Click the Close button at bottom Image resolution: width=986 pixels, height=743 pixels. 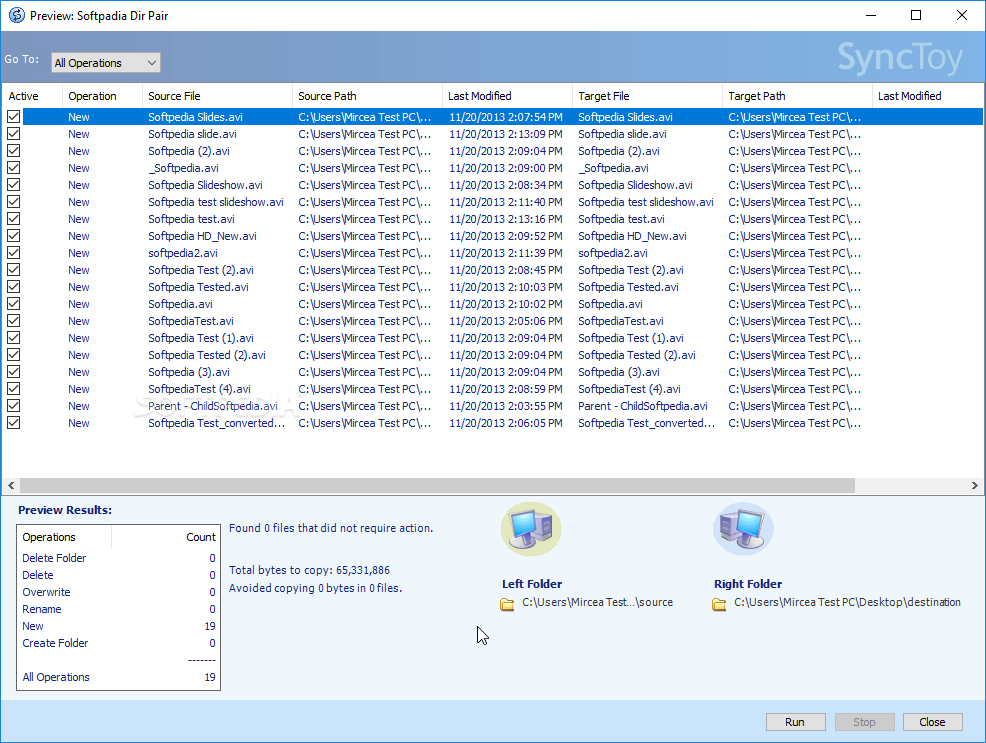[x=933, y=722]
